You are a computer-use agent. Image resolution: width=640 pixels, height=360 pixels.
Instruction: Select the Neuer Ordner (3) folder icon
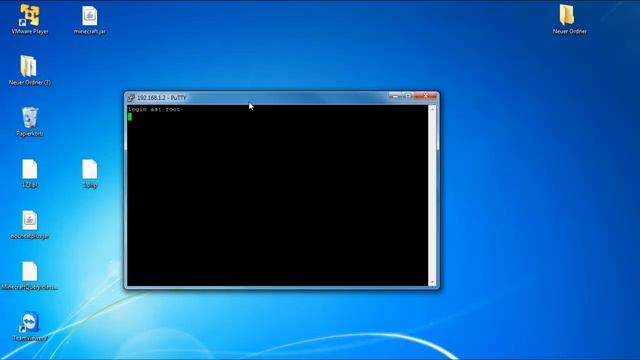(x=29, y=70)
